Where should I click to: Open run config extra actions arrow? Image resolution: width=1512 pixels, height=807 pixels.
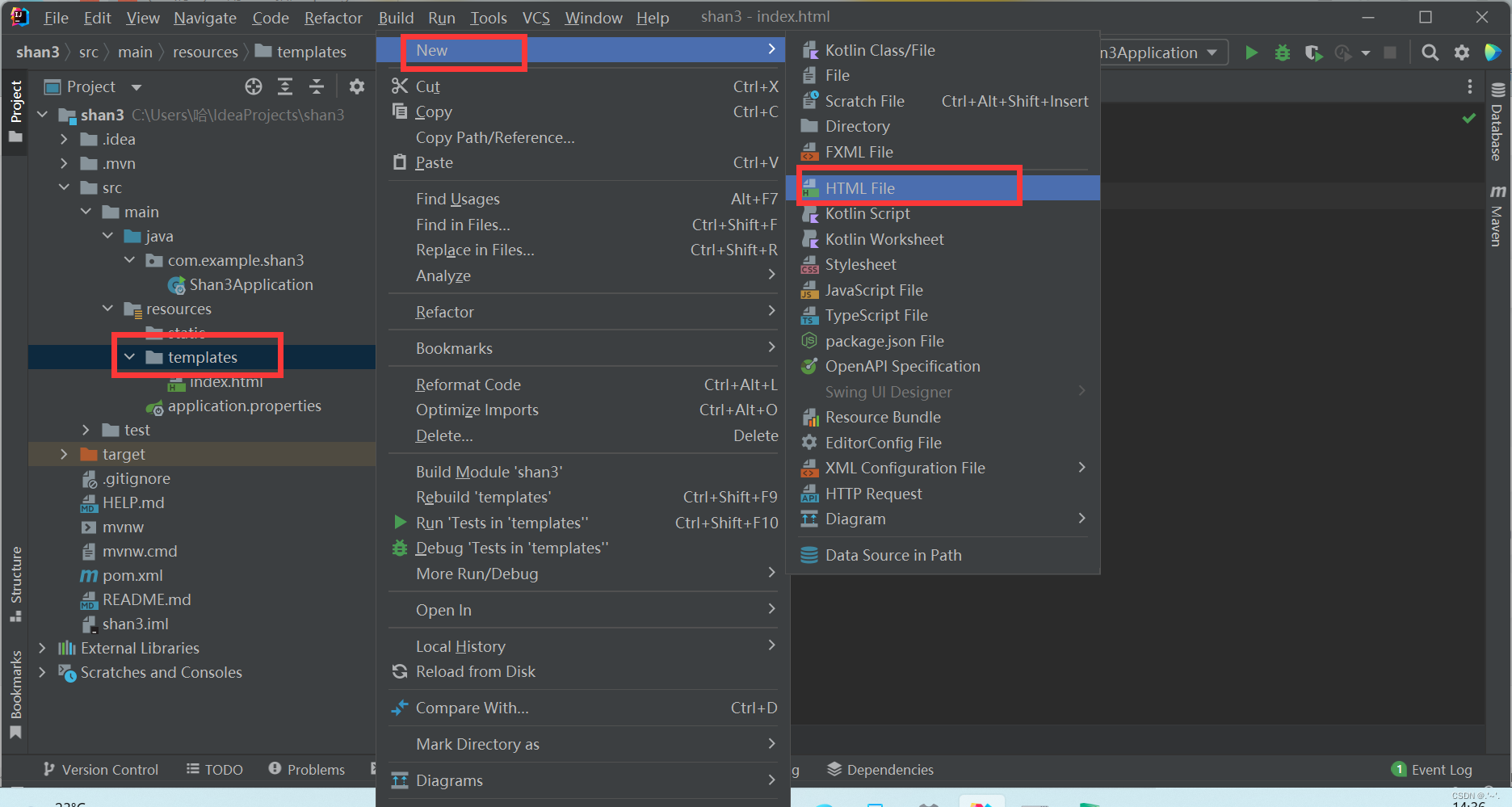[x=1366, y=53]
